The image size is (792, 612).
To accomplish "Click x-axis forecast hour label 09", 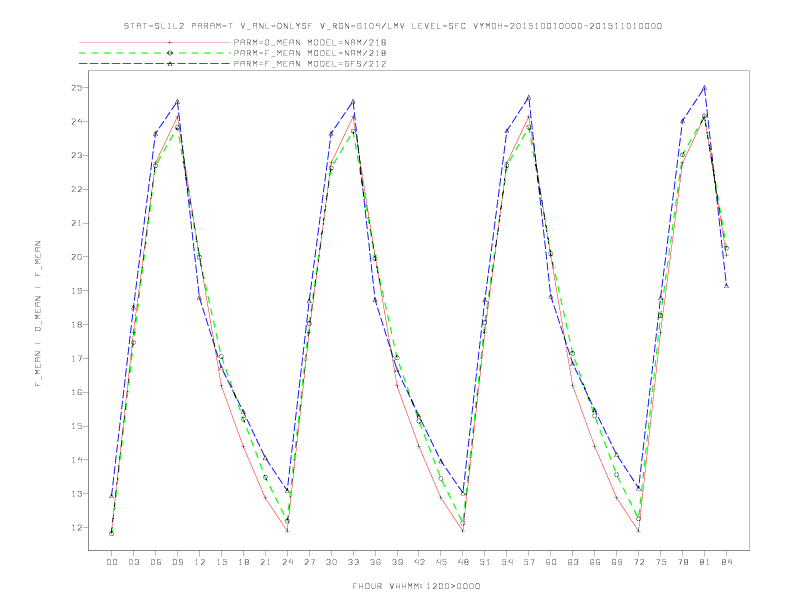I will (x=177, y=562).
